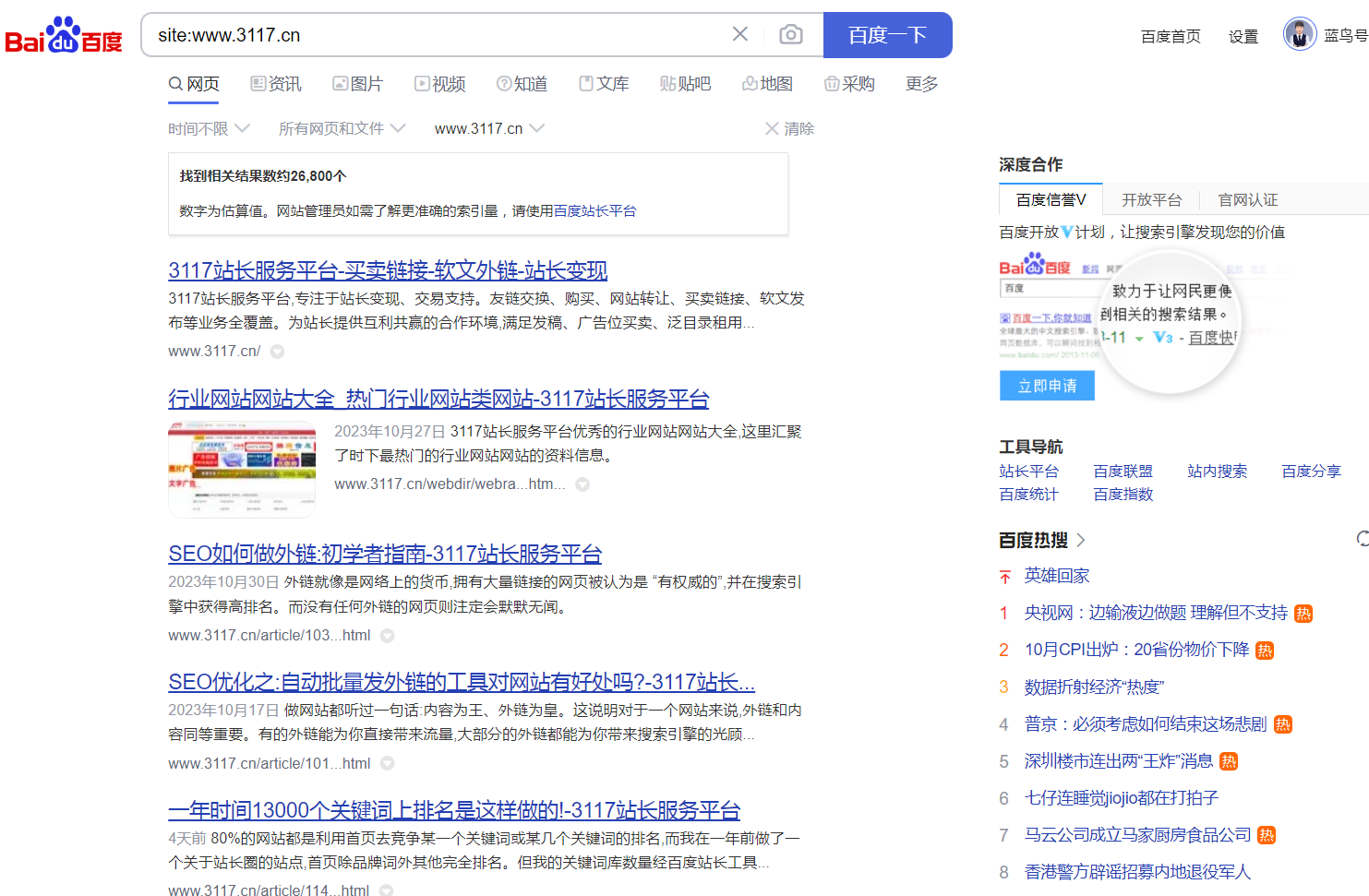Open the 所有网页和文件 file type dropdown
Image resolution: width=1369 pixels, height=896 pixels.
pos(342,128)
